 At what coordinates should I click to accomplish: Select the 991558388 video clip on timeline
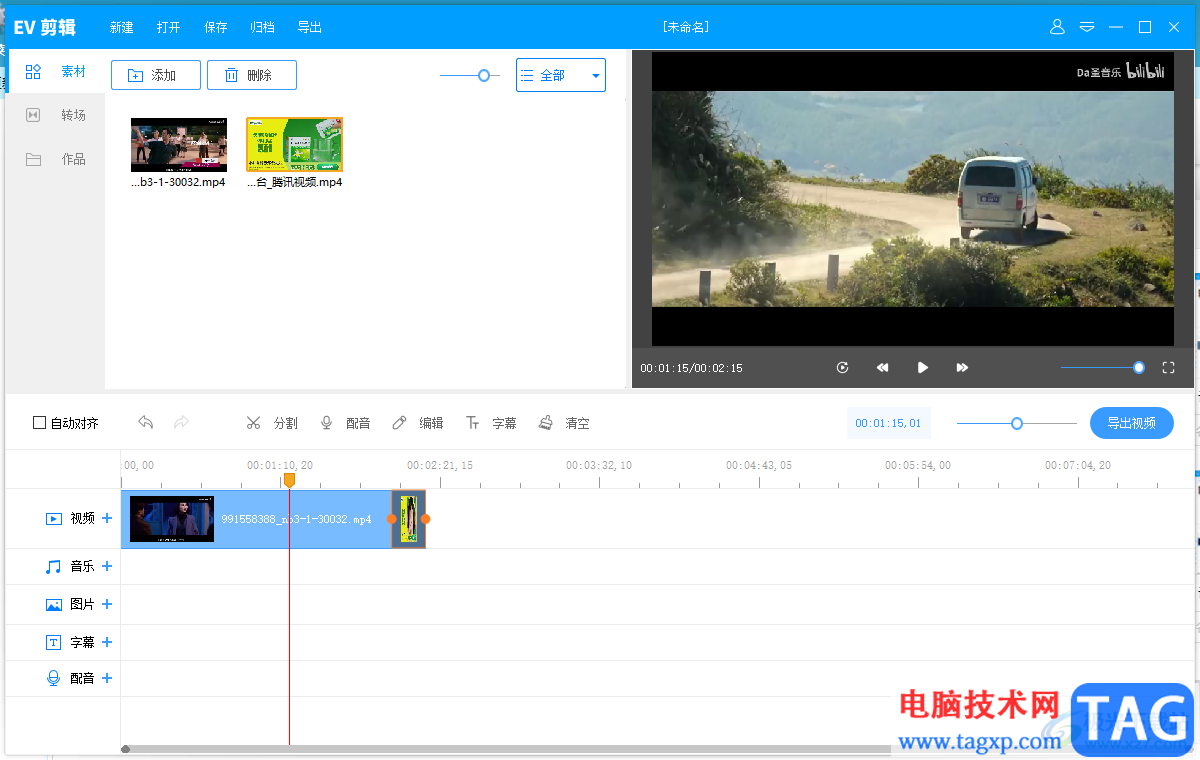256,519
